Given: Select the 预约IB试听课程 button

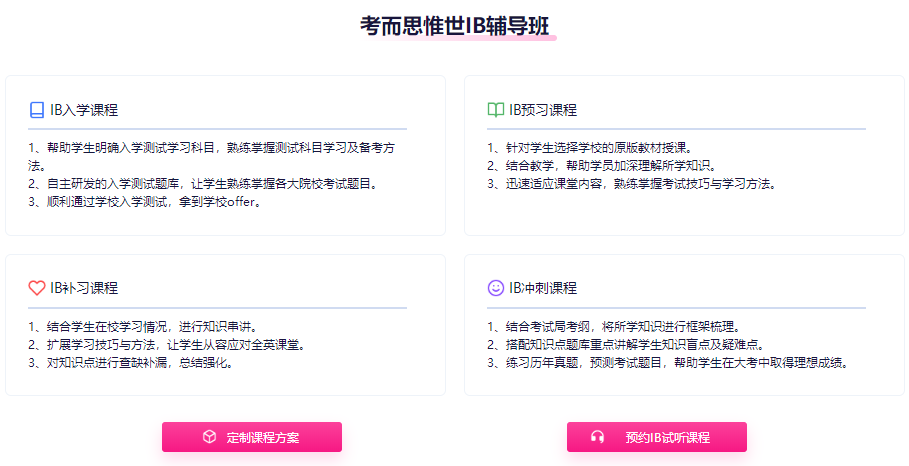Looking at the screenshot, I should coord(657,437).
